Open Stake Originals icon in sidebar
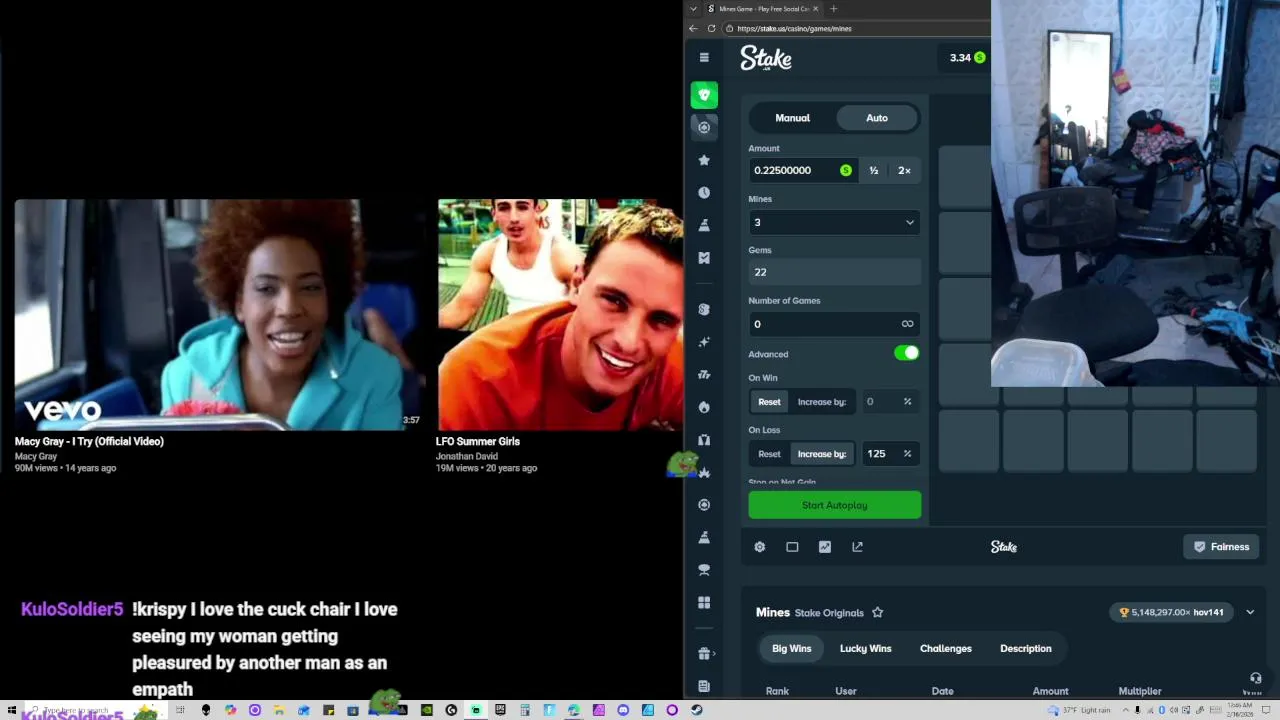1280x720 pixels. [704, 309]
